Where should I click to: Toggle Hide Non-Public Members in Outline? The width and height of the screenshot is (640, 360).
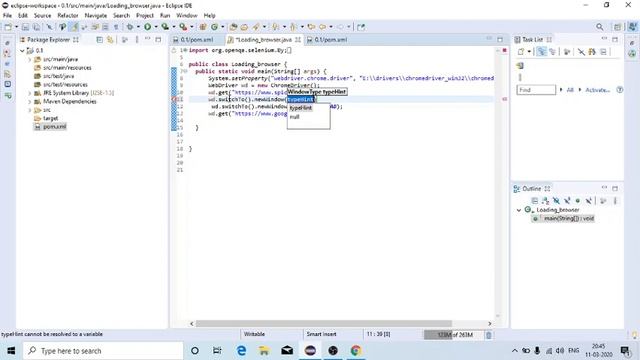578,200
